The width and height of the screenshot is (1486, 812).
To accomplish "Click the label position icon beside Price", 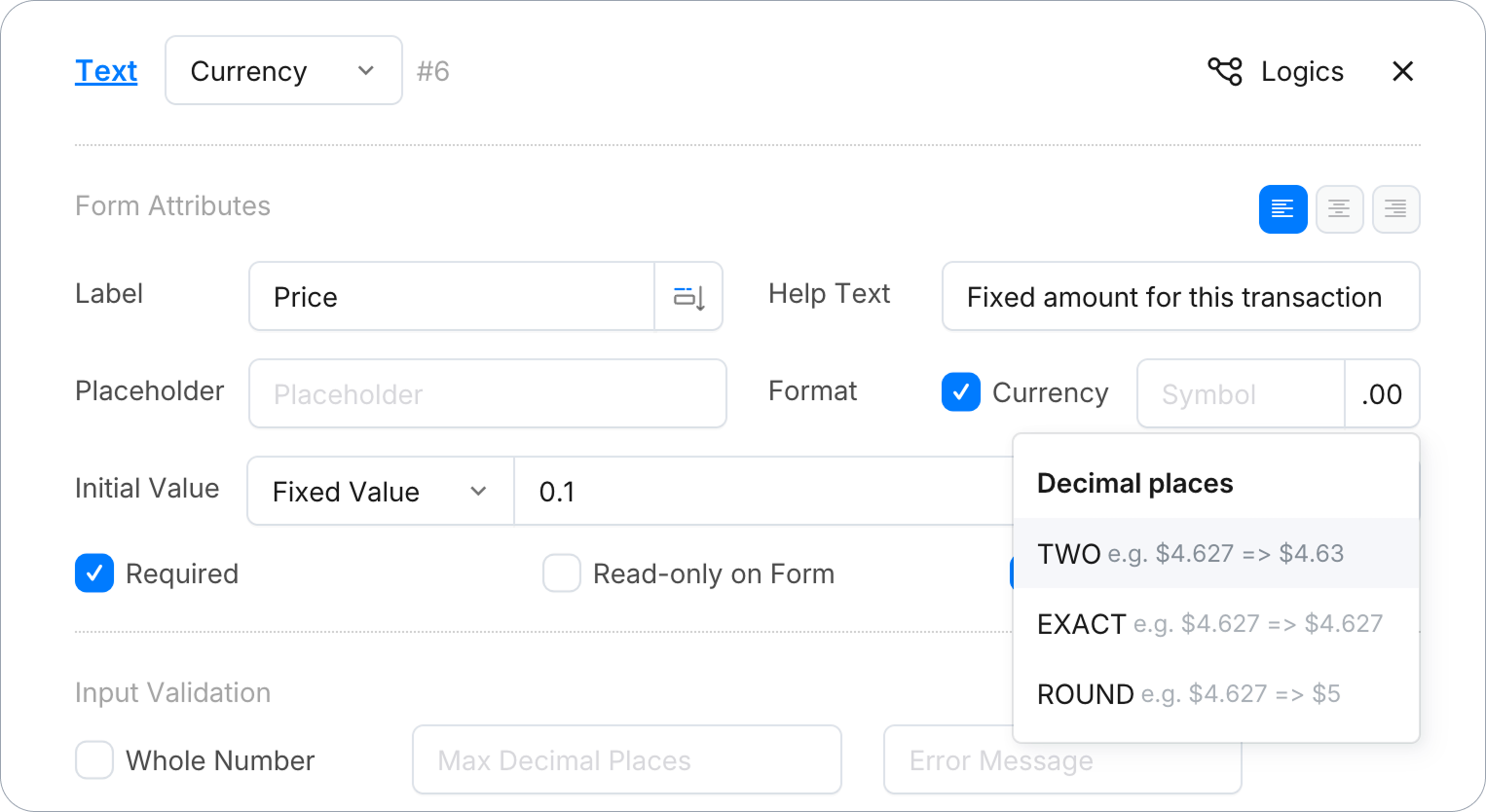I will coord(688,297).
